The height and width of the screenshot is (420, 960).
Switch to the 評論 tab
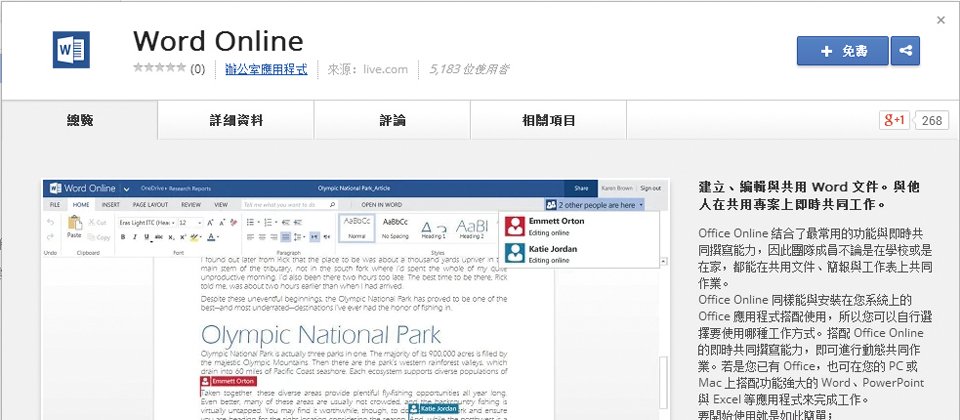tap(392, 120)
